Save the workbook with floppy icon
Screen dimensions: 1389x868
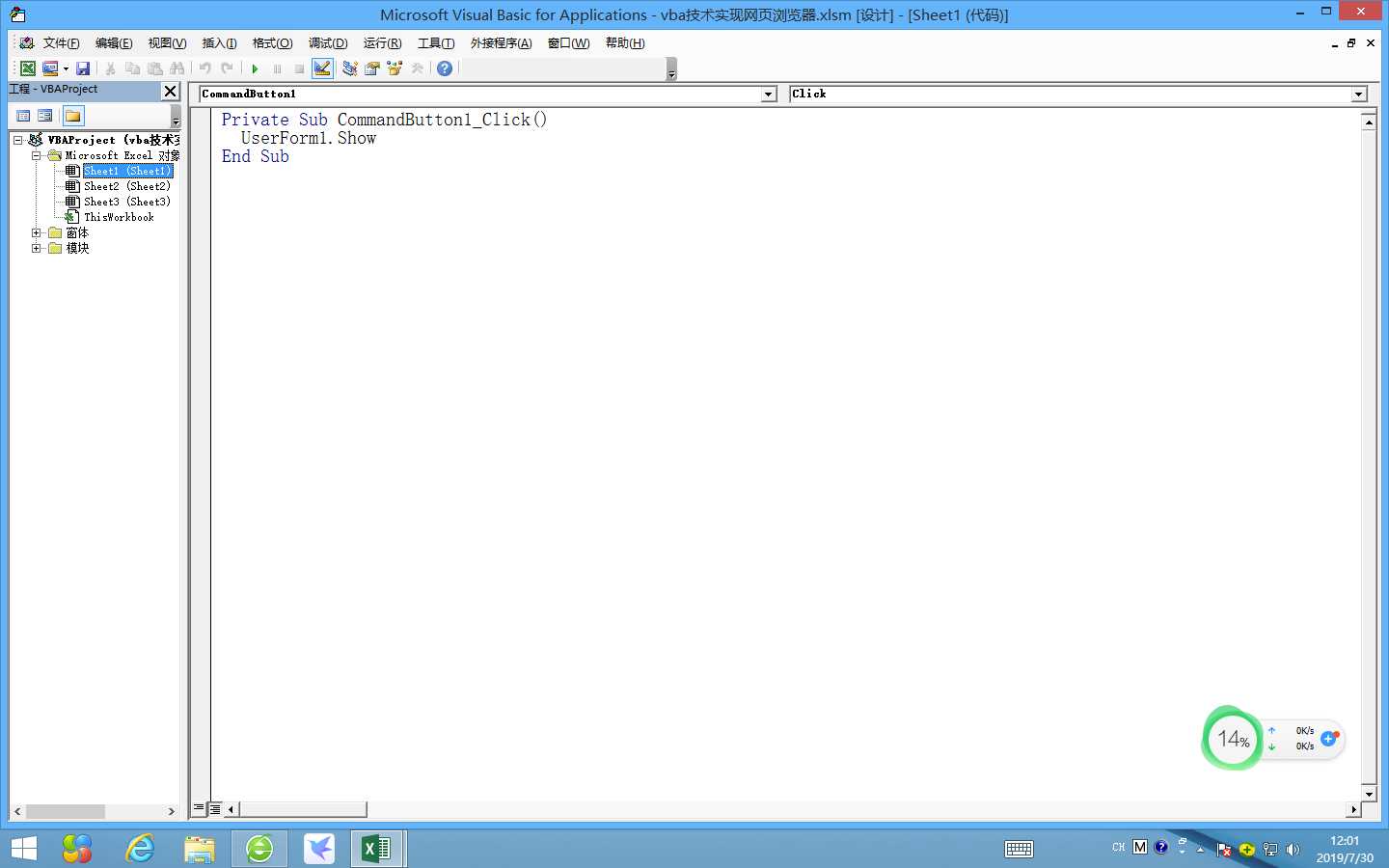click(x=83, y=68)
